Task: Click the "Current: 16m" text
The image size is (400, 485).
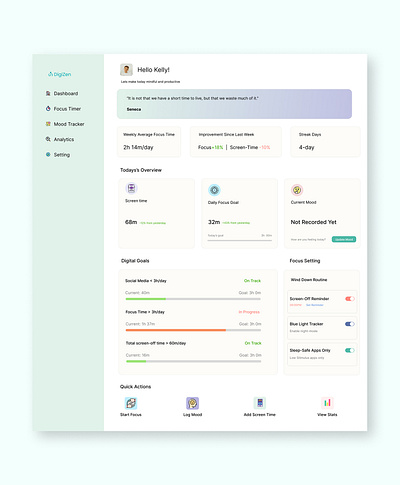Action: (x=138, y=355)
